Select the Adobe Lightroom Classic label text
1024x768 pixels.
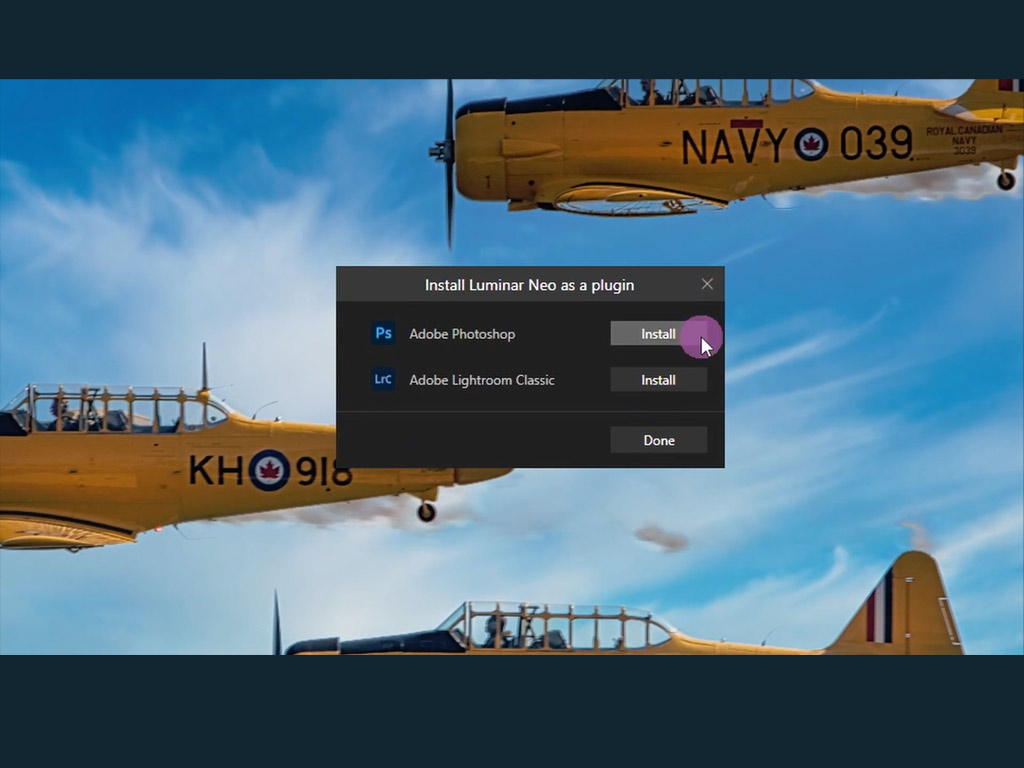click(x=481, y=380)
